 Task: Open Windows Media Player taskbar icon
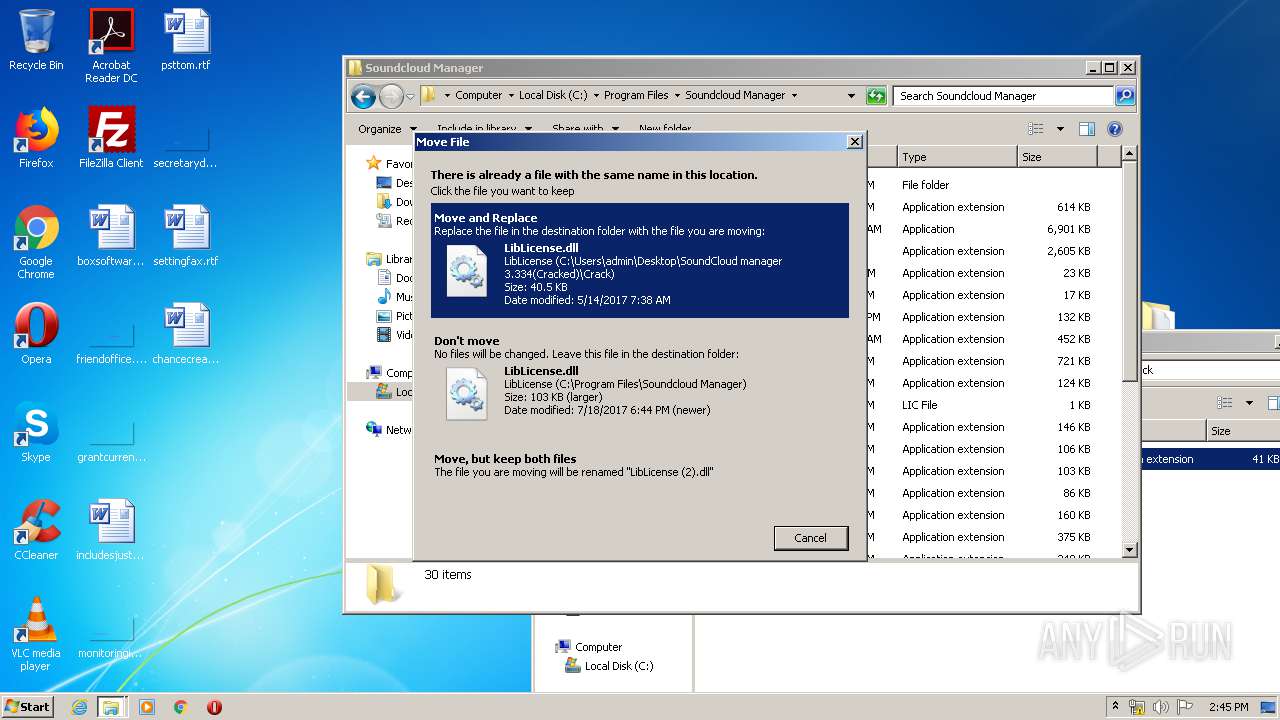147,707
